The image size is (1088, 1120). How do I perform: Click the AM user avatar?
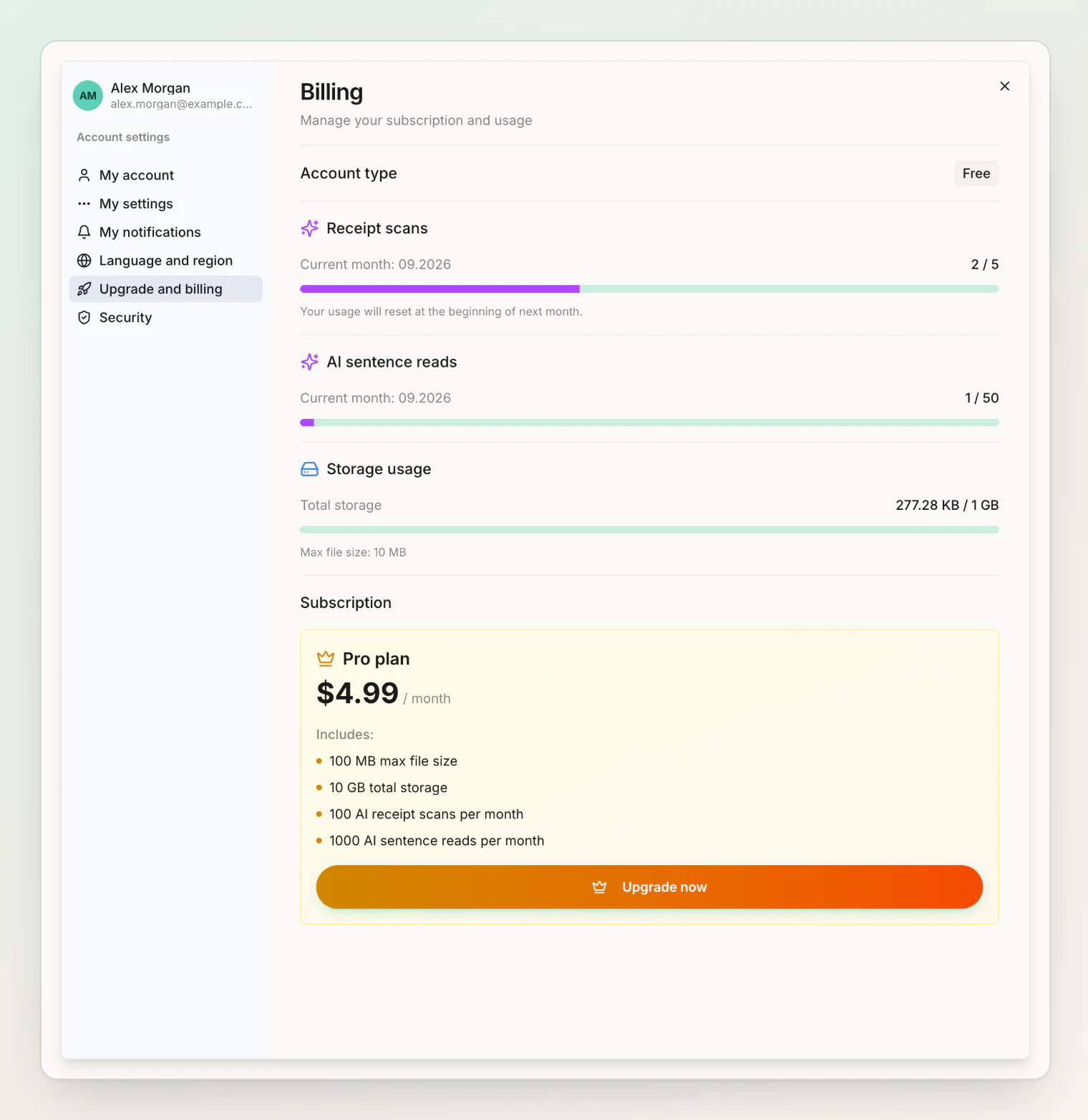[x=88, y=95]
